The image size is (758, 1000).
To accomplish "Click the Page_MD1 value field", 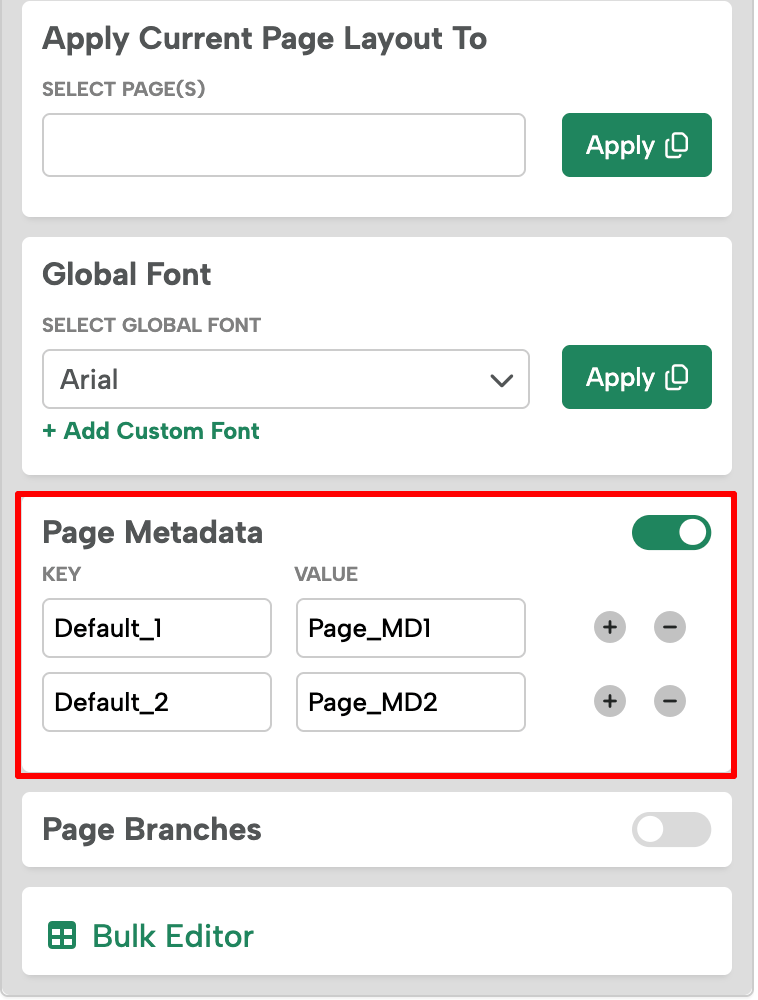I will tap(410, 628).
